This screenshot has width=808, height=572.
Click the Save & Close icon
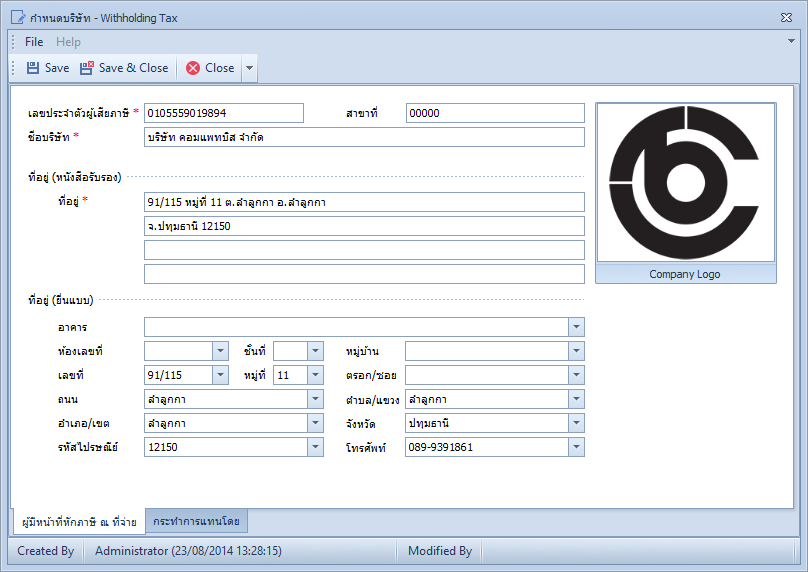pyautogui.click(x=87, y=68)
